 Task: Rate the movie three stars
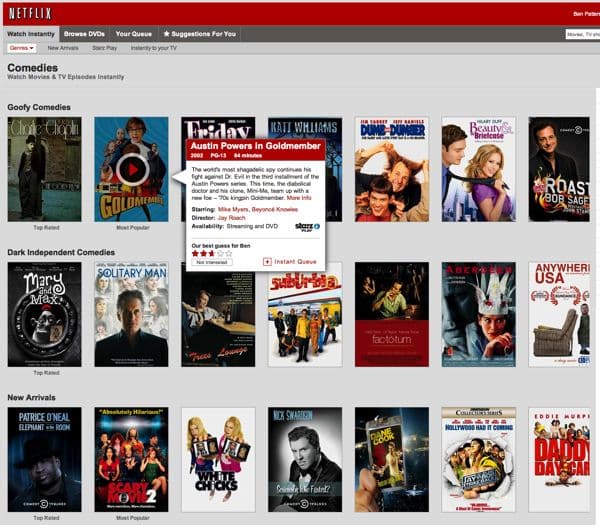[212, 253]
